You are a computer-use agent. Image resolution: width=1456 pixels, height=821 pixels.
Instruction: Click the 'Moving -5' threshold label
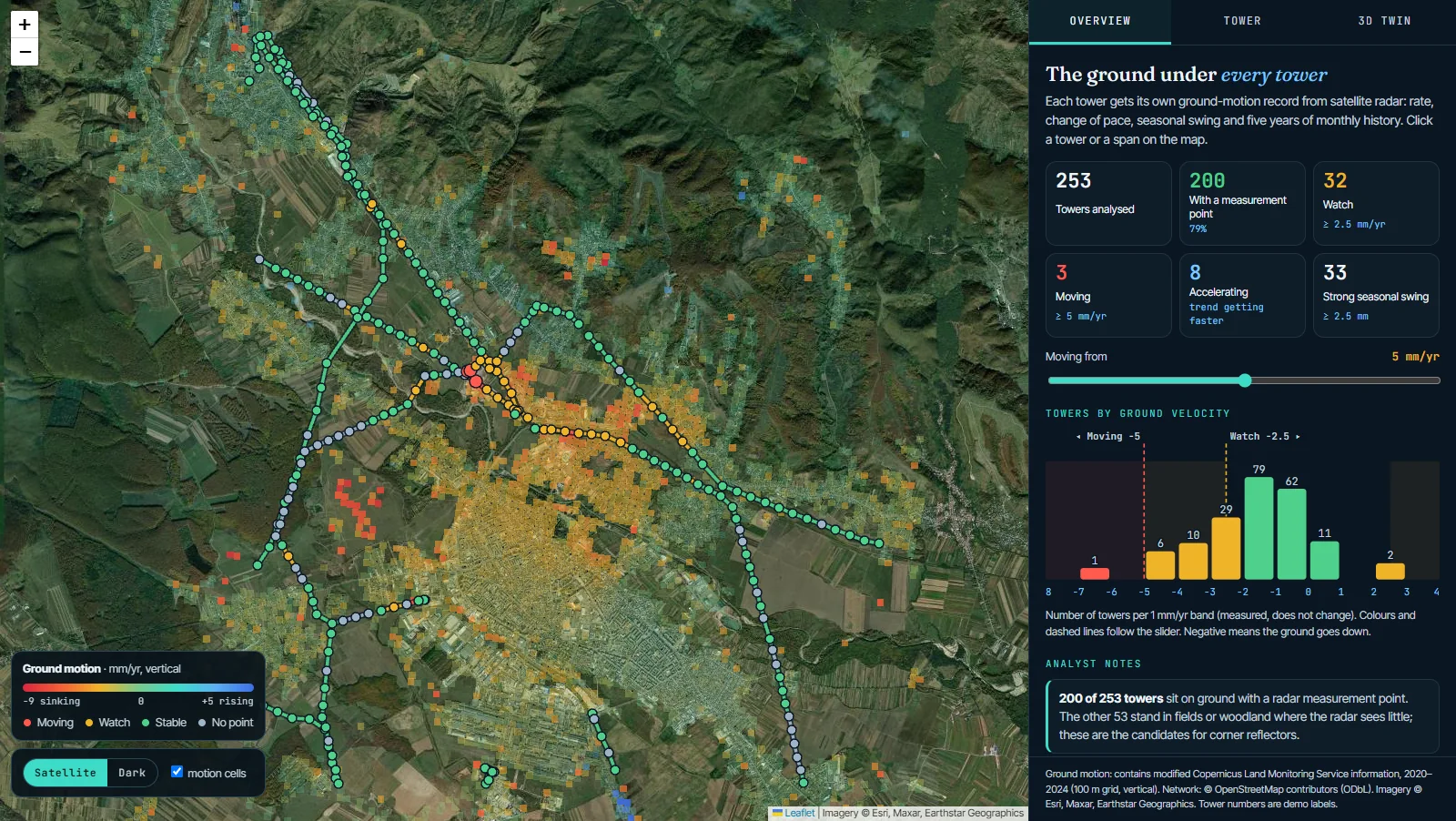pos(1108,436)
